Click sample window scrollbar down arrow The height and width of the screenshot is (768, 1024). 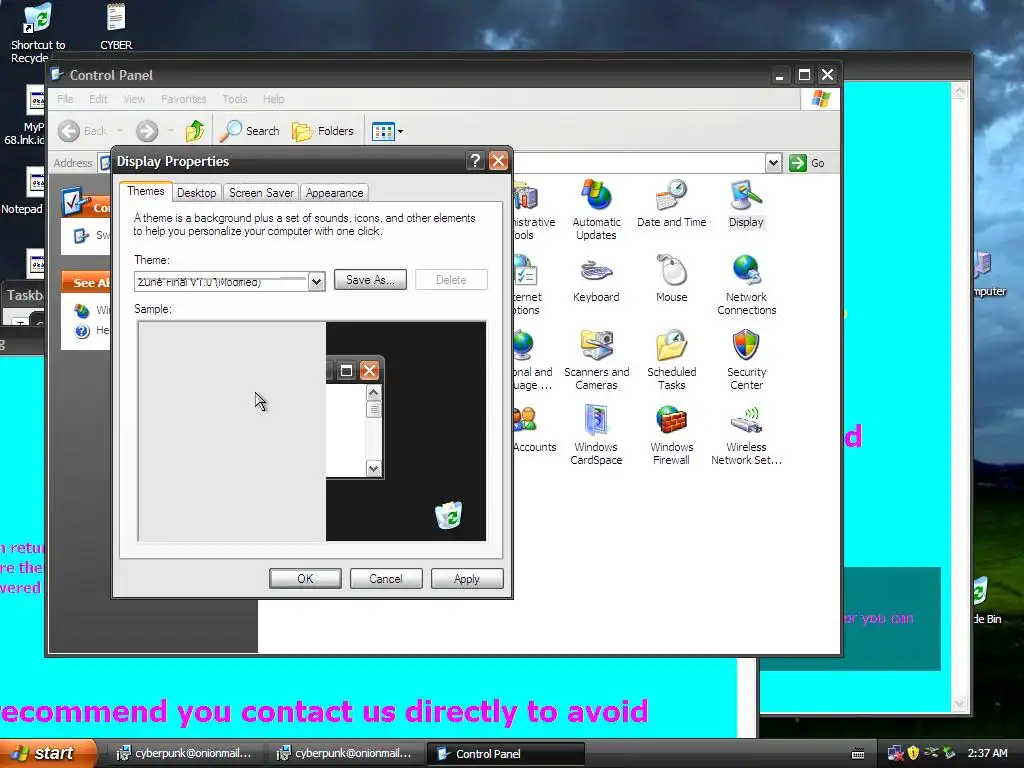pos(374,468)
